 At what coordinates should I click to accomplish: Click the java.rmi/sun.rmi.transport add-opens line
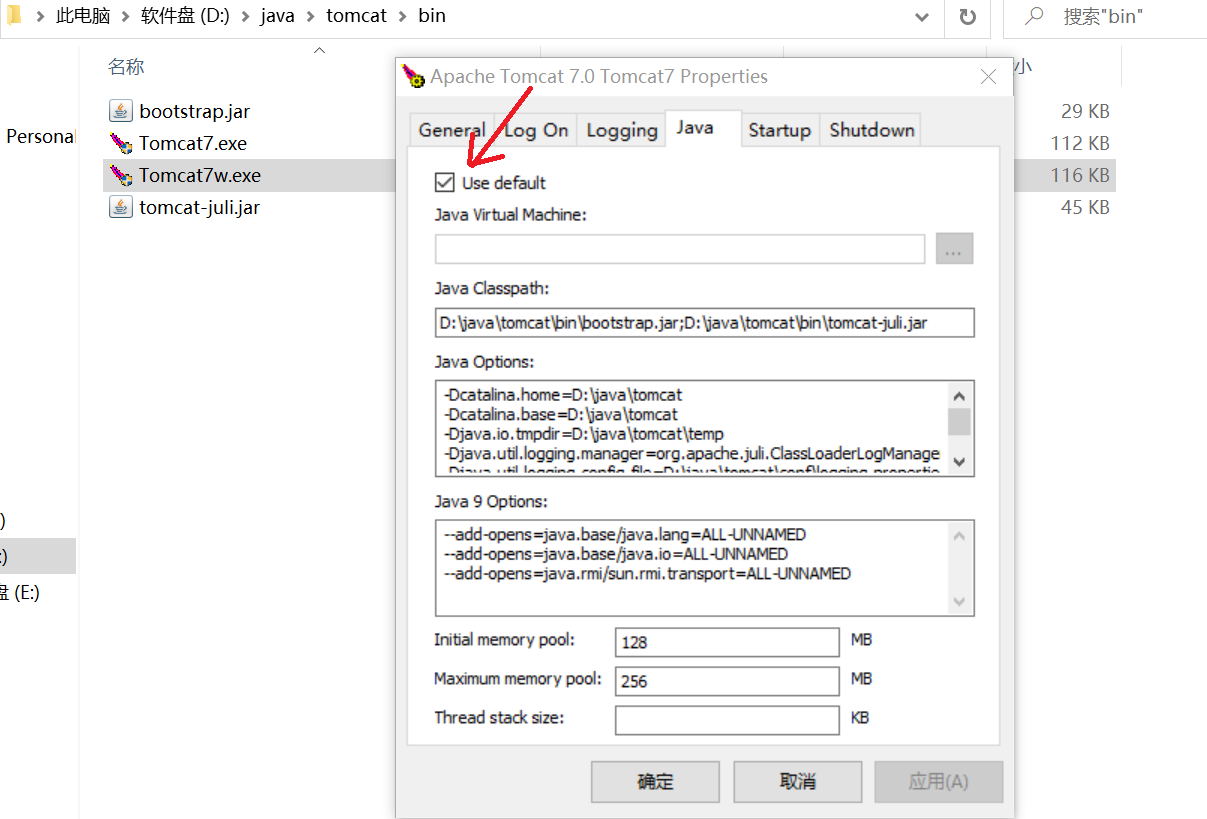click(646, 574)
